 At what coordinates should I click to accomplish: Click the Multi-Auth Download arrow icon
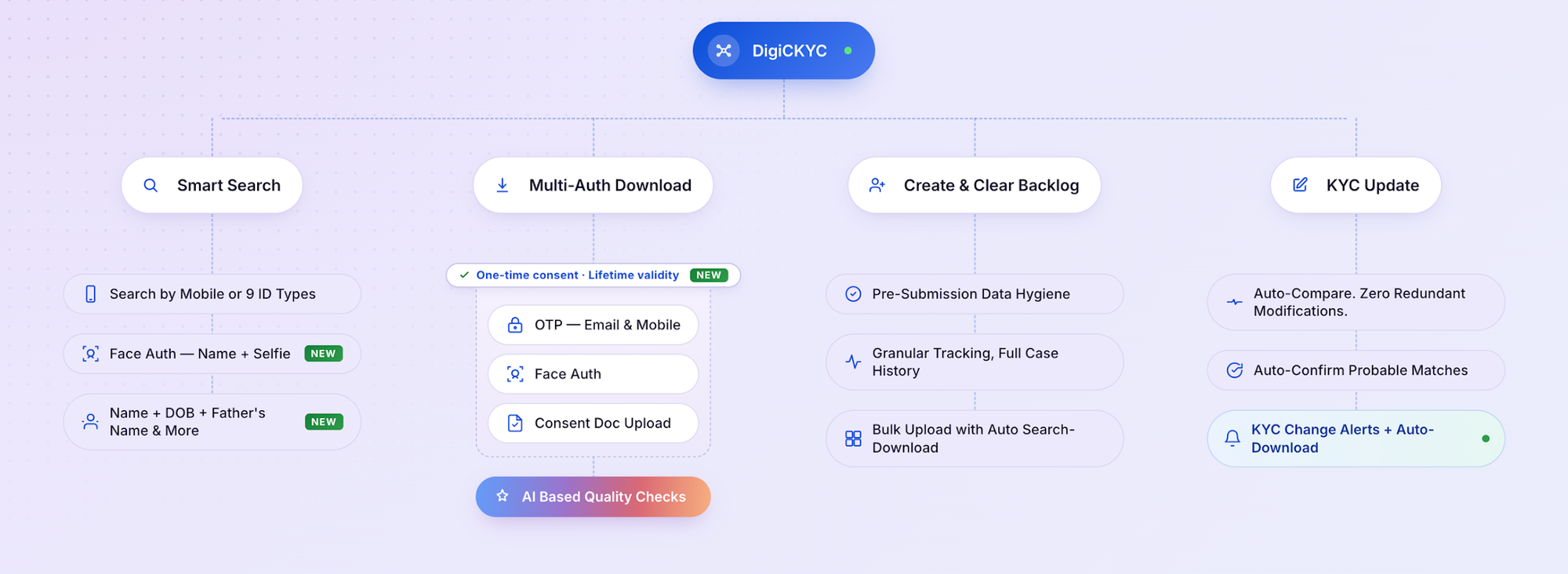[503, 185]
